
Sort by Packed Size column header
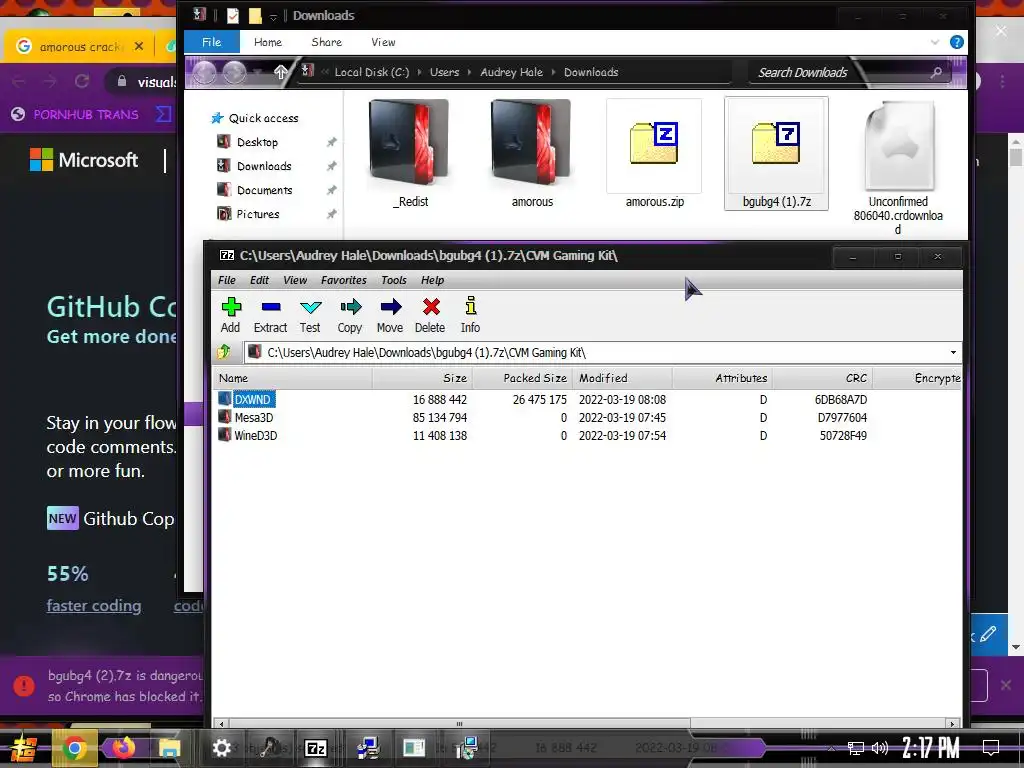pyautogui.click(x=522, y=378)
